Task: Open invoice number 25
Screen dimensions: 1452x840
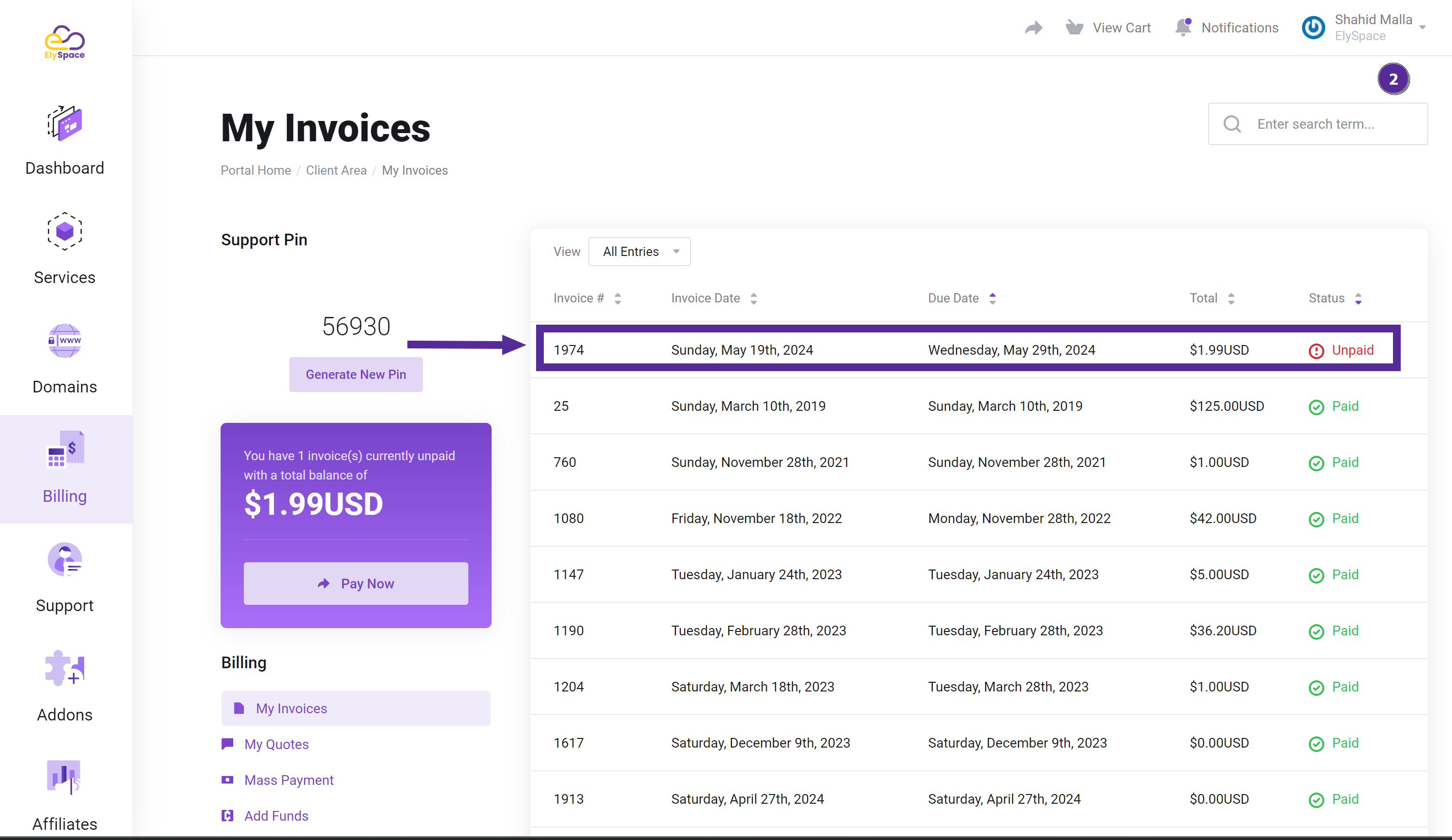Action: click(x=561, y=406)
